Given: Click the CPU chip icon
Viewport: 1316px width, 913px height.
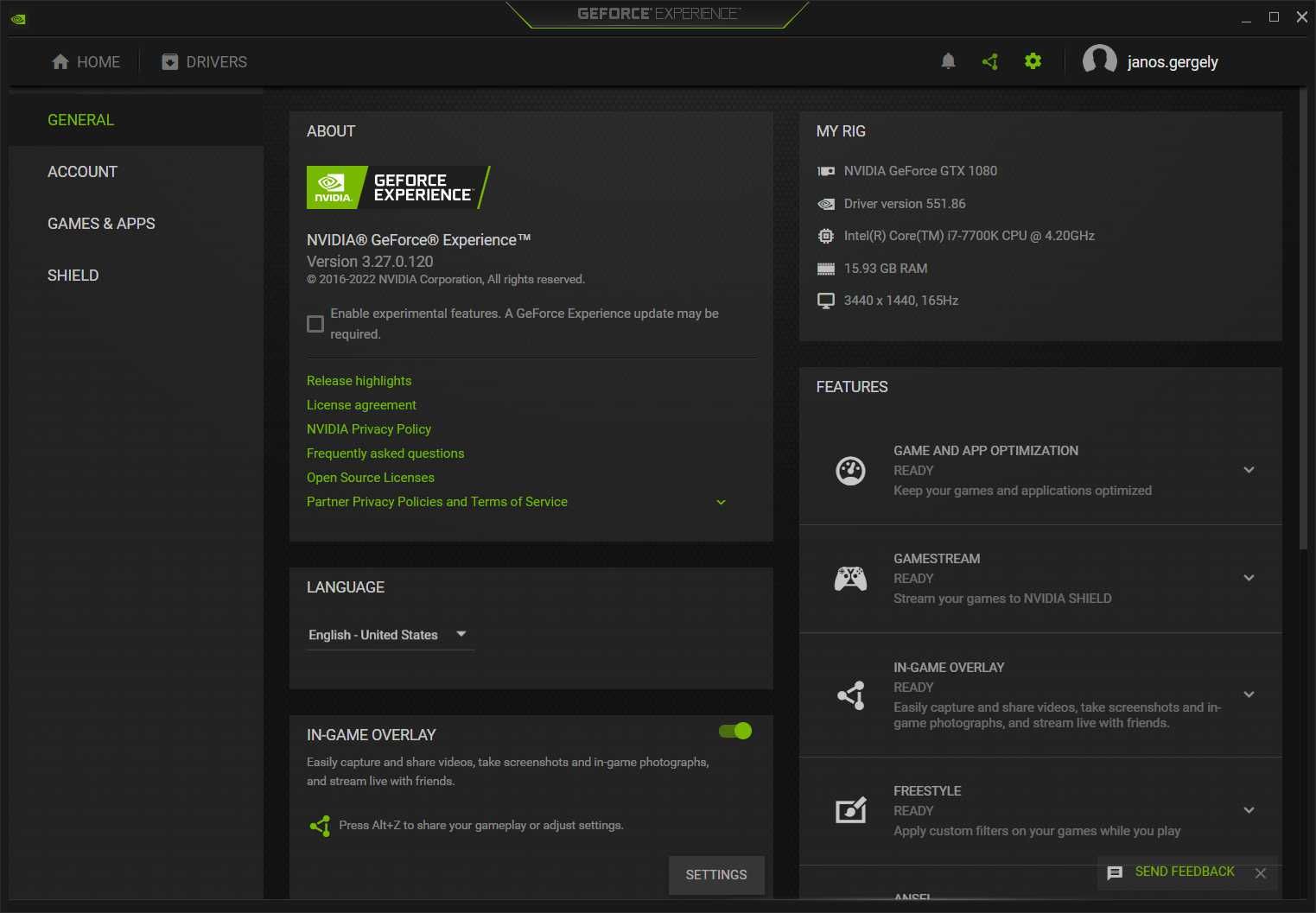Looking at the screenshot, I should pos(826,236).
